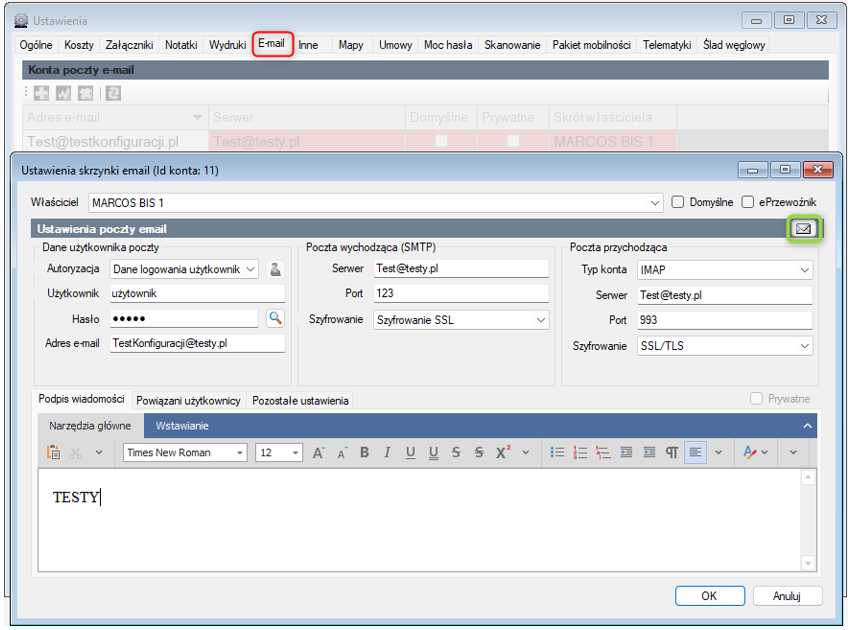Screen dimensions: 852x630
Task: Open the SMTP Szyfrowanie SSL dropdown
Action: pyautogui.click(x=541, y=320)
